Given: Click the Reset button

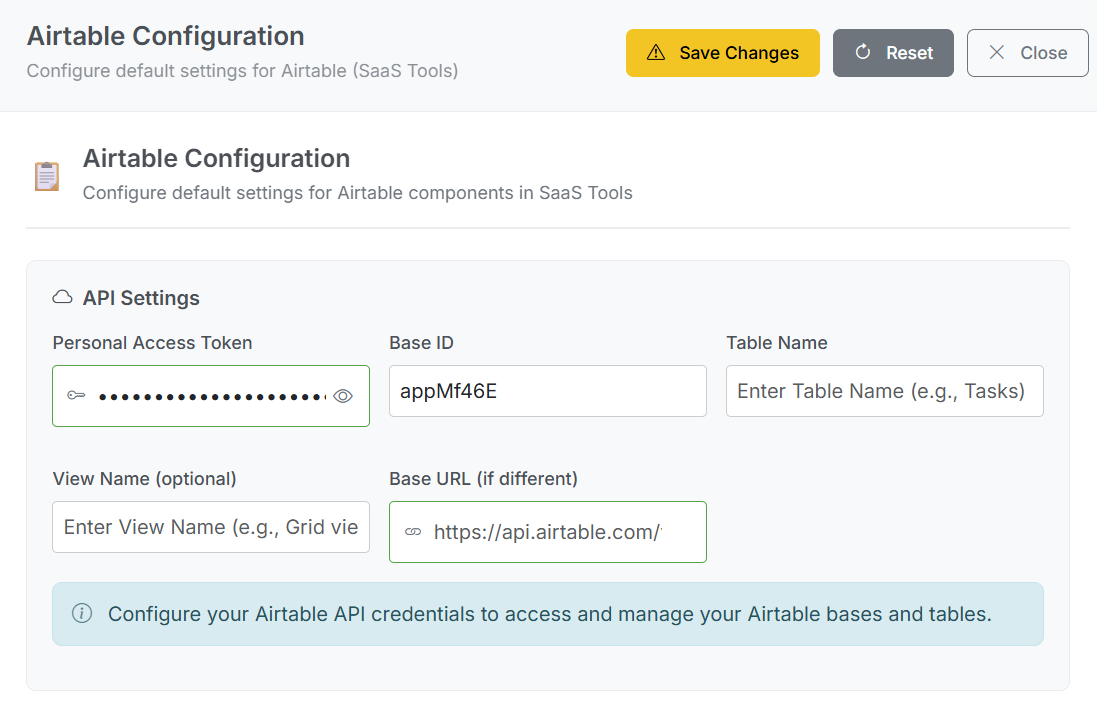Looking at the screenshot, I should [893, 53].
